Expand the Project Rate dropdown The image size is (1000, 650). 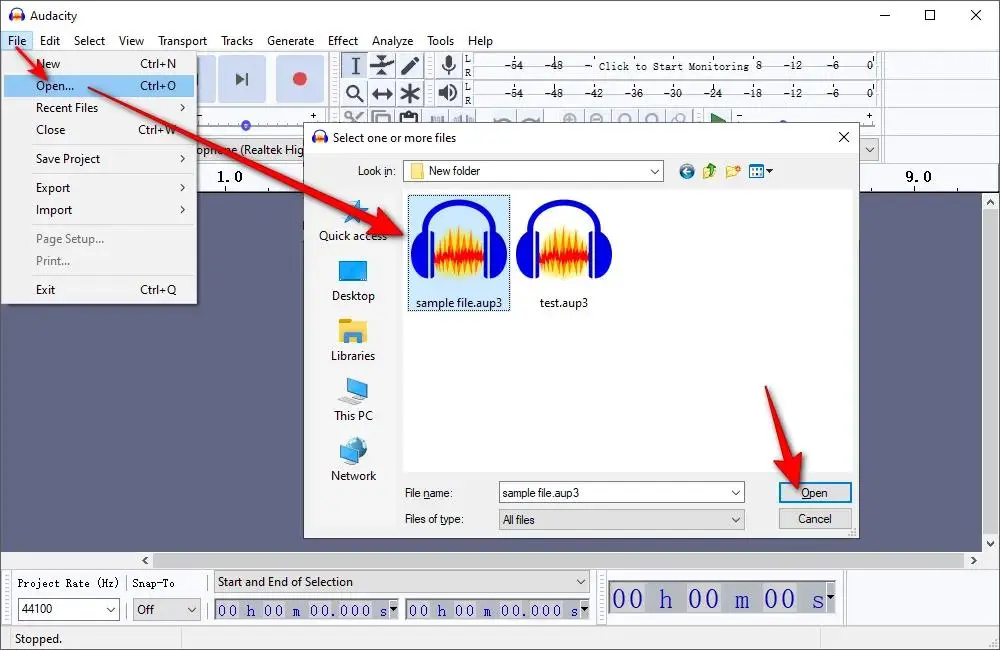pyautogui.click(x=111, y=610)
